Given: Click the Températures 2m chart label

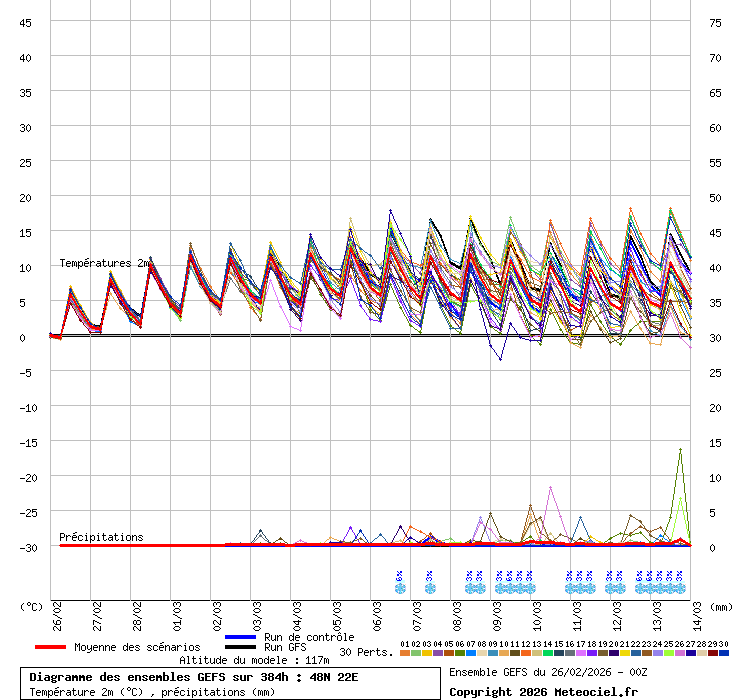Looking at the screenshot, I should click(104, 263).
